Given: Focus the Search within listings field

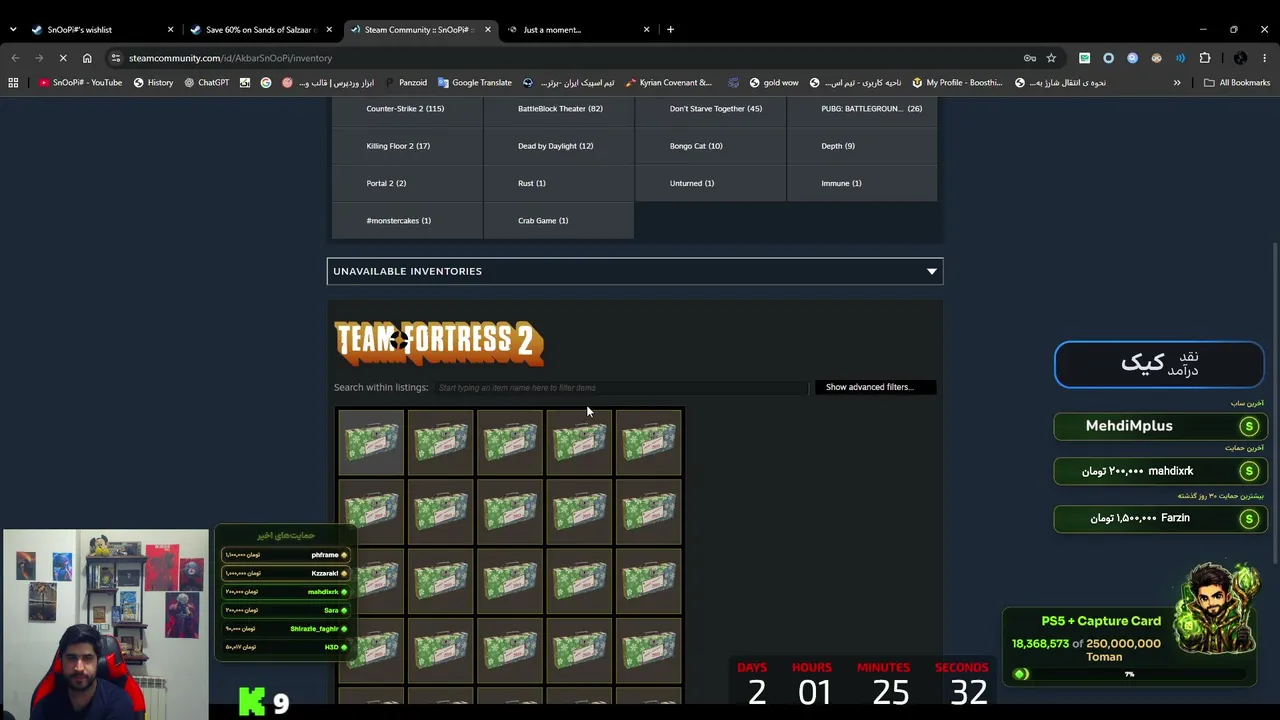Looking at the screenshot, I should tap(621, 387).
